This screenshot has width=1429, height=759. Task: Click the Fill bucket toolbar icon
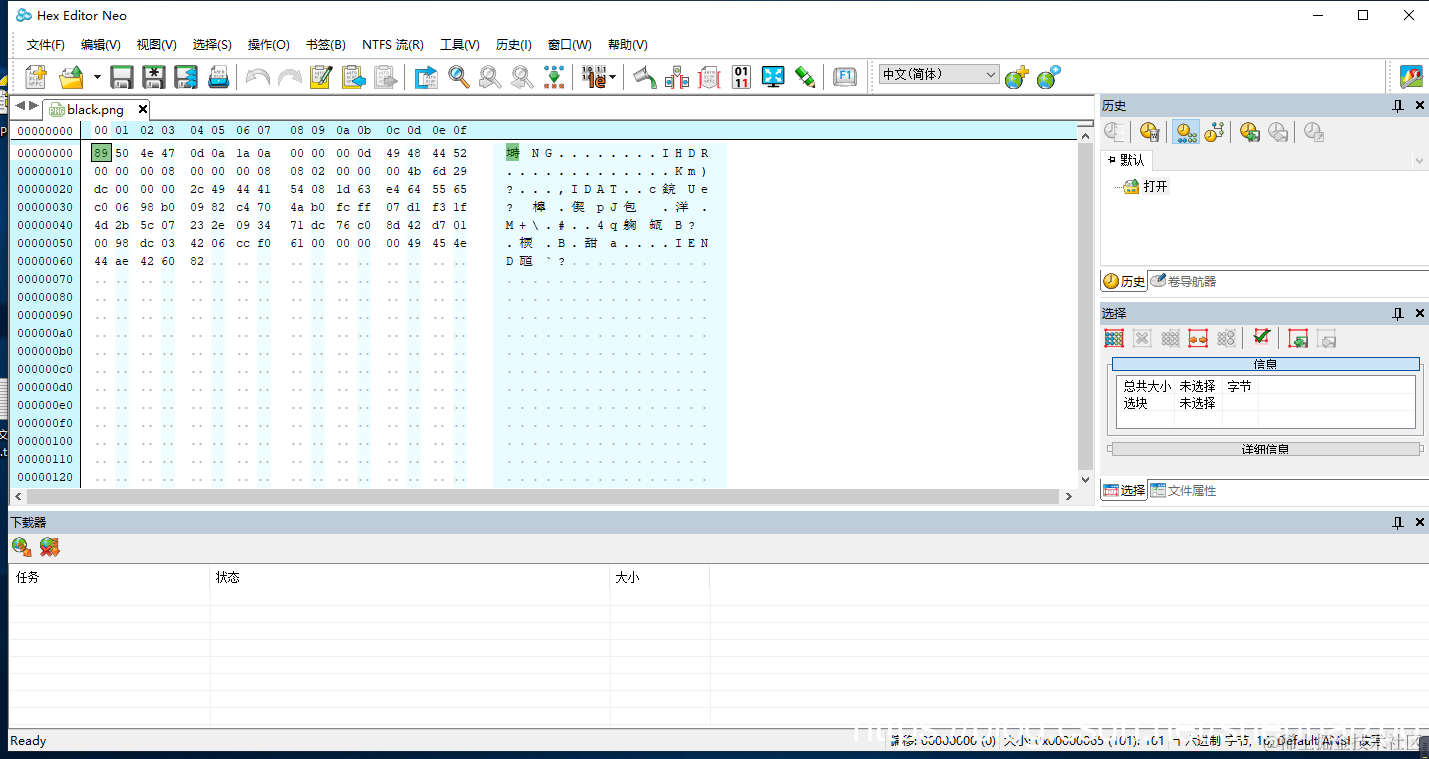(x=645, y=77)
